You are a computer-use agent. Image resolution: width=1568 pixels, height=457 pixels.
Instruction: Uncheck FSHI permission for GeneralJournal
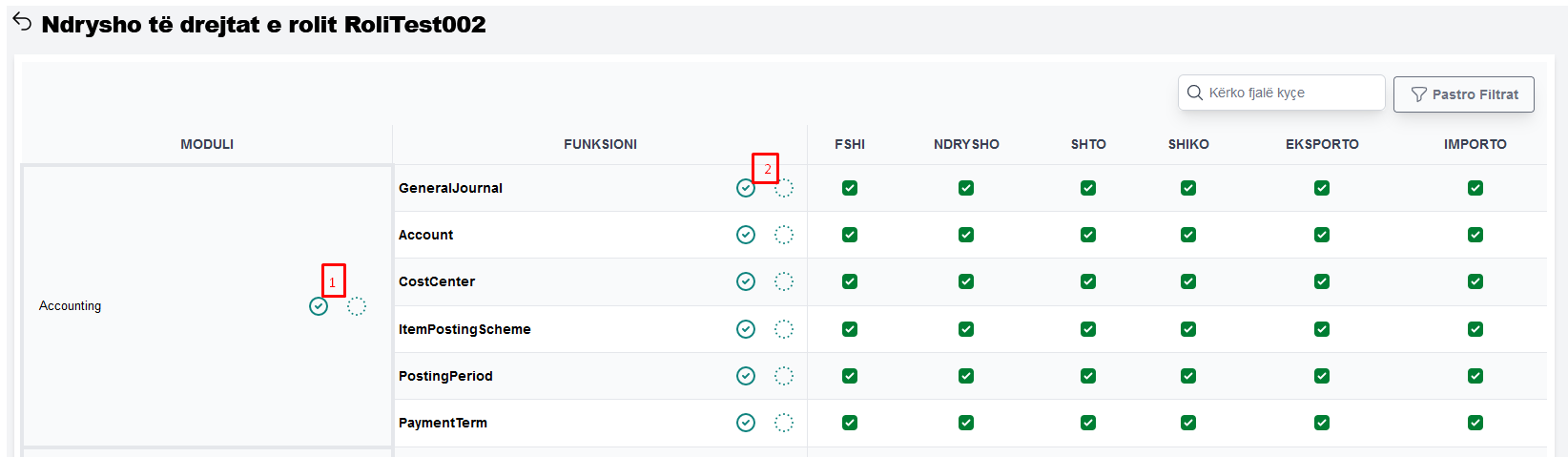coord(850,188)
